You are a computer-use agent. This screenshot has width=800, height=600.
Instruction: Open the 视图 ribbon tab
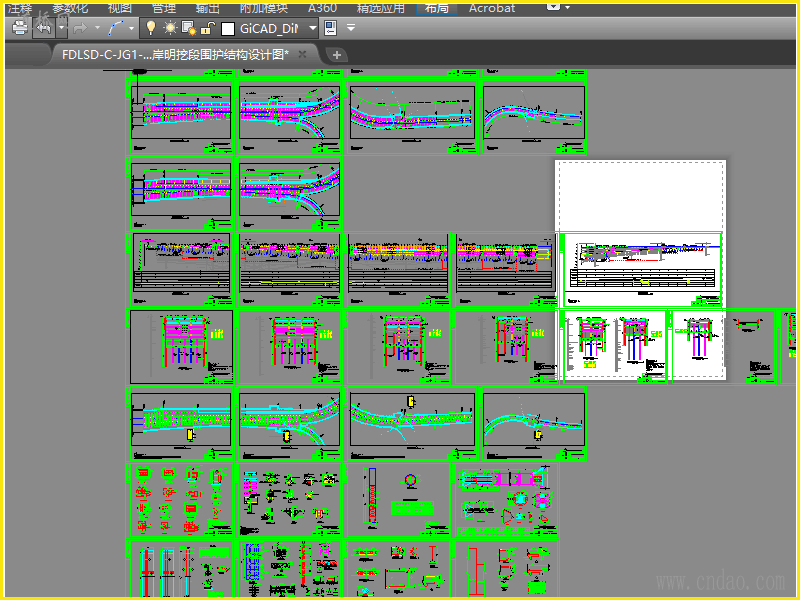pyautogui.click(x=120, y=9)
